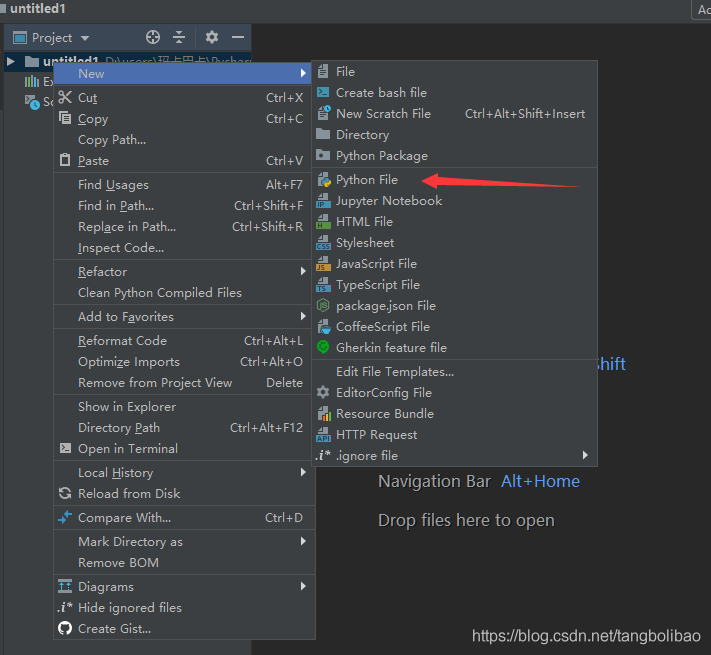Select Python File from New submenu
Screen dimensions: 711x655
[366, 180]
